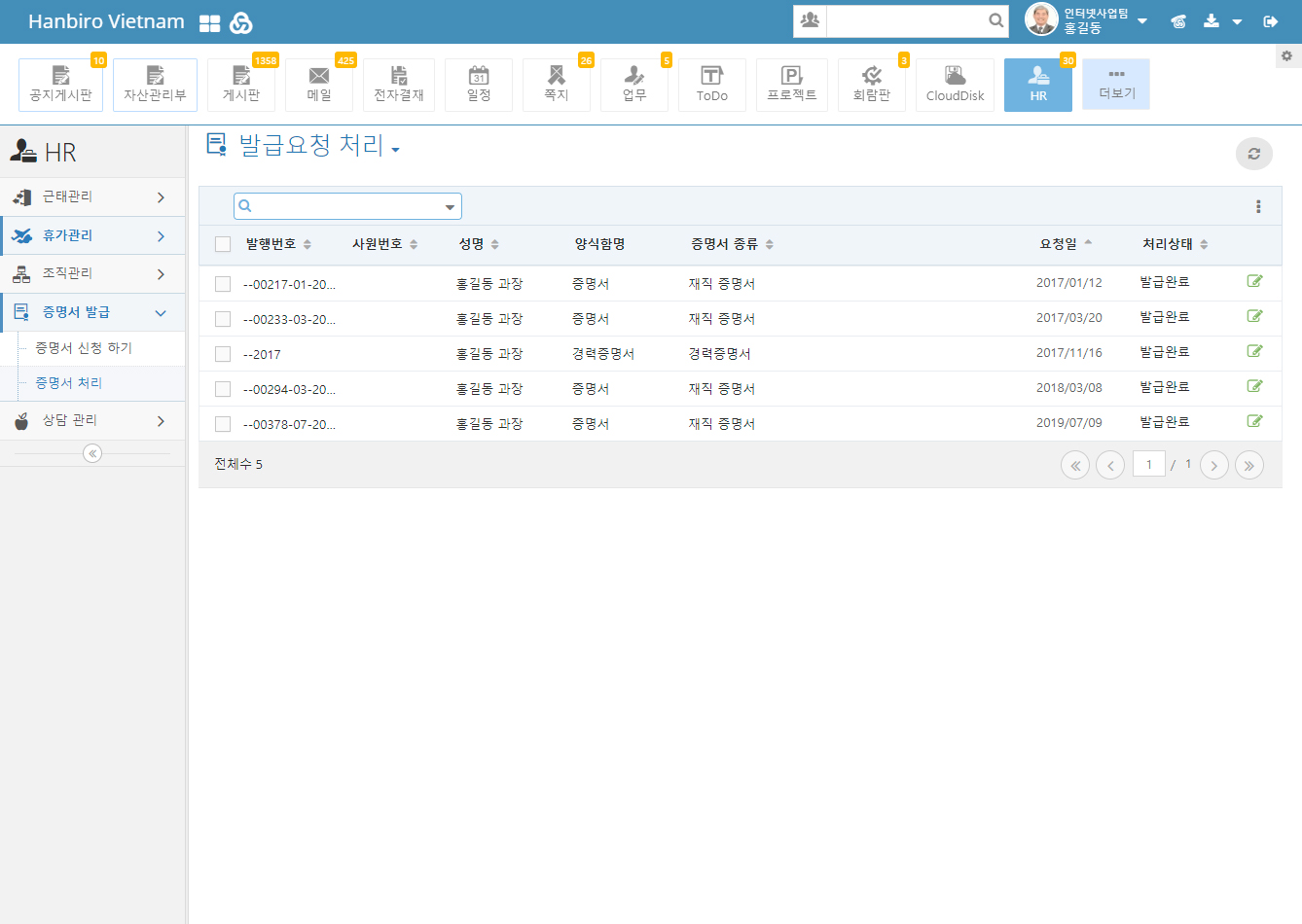Edit the 2017/01/12 certificate request

pos(1255,281)
